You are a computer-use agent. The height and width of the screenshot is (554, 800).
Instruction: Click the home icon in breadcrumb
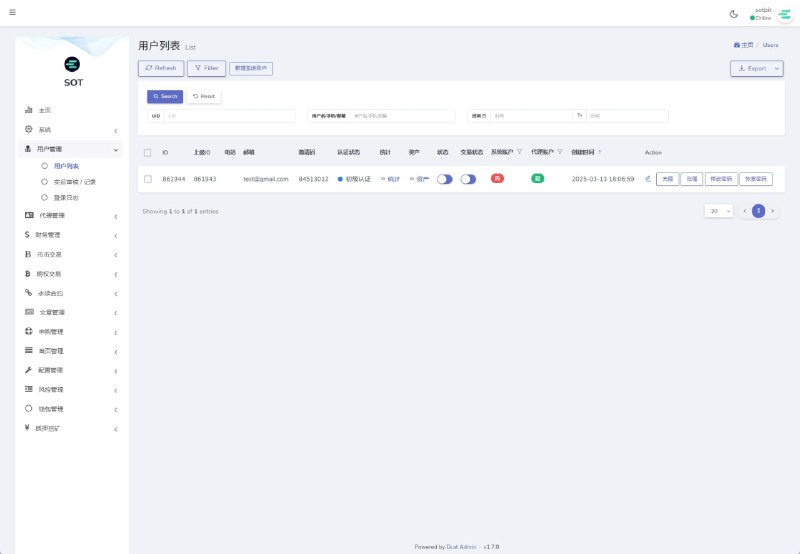tap(736, 45)
